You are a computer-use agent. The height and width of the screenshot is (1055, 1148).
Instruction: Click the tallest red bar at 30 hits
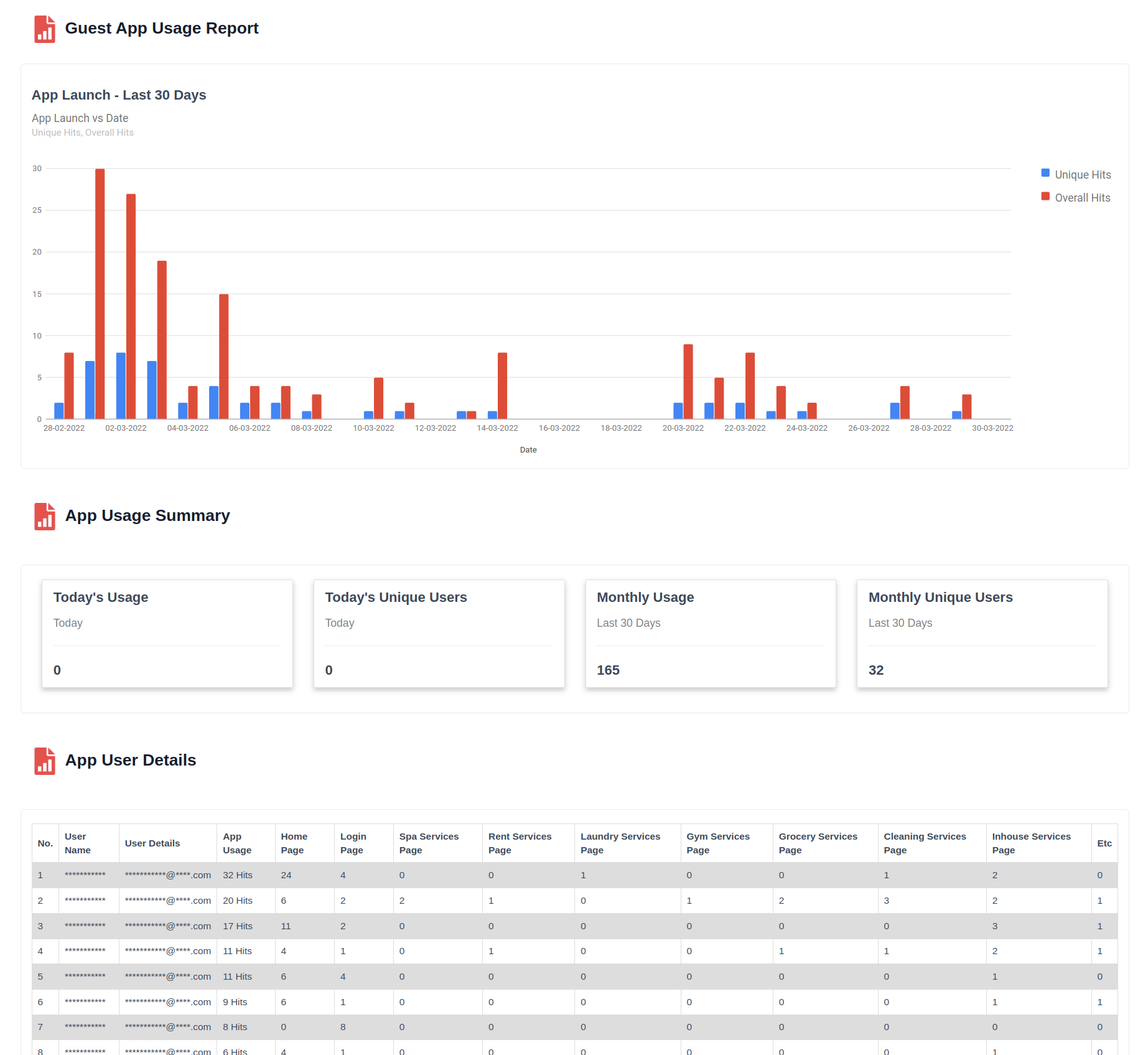tap(100, 293)
